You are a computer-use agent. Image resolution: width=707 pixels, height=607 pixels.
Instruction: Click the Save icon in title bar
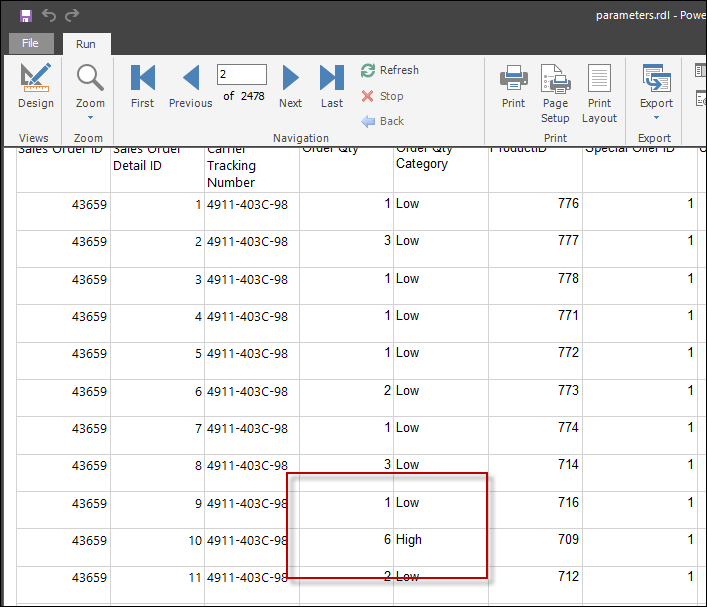pyautogui.click(x=25, y=15)
